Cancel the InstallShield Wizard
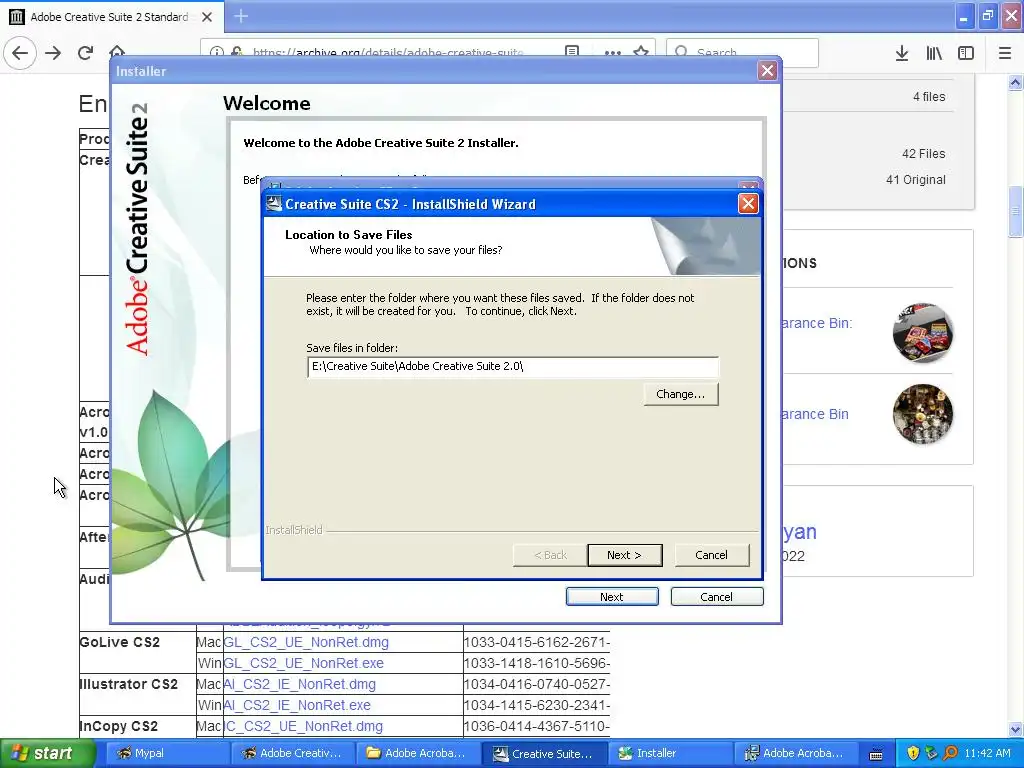 711,555
